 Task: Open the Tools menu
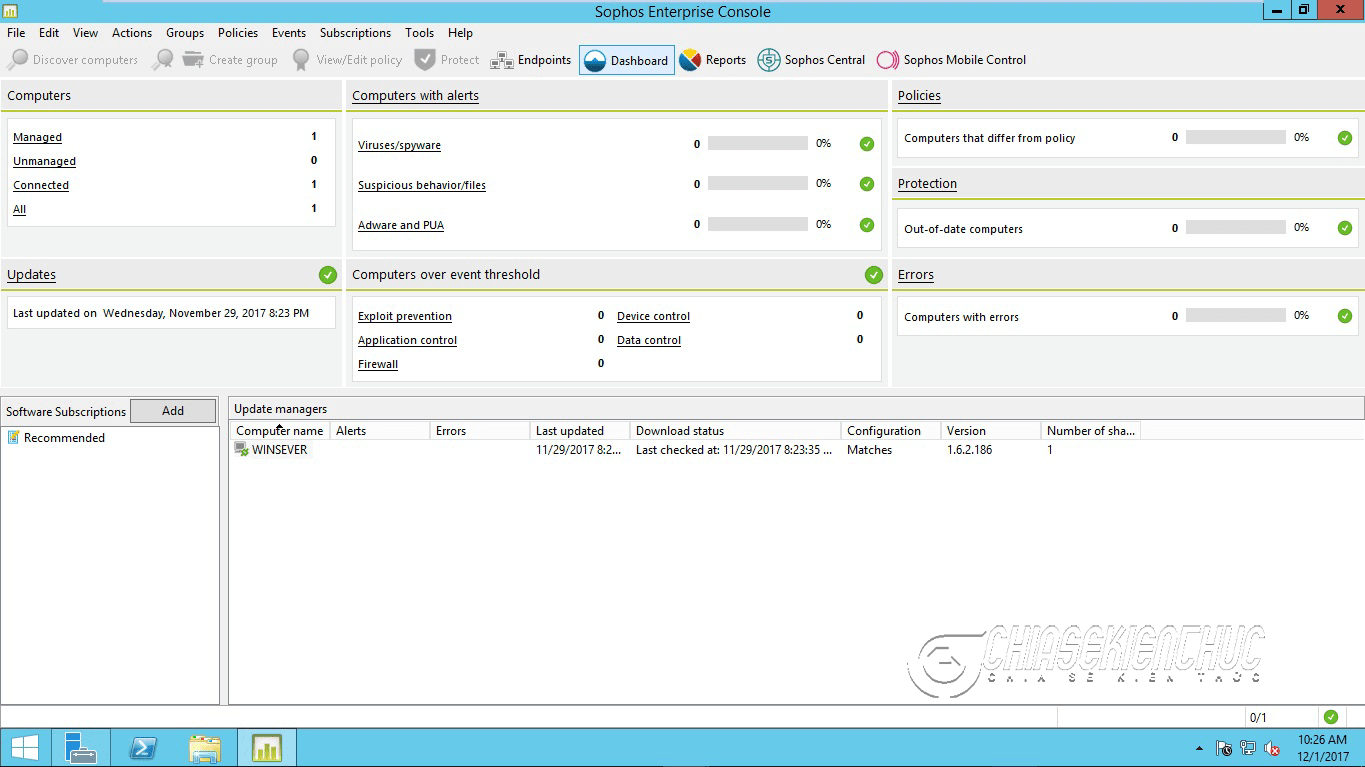(x=420, y=33)
